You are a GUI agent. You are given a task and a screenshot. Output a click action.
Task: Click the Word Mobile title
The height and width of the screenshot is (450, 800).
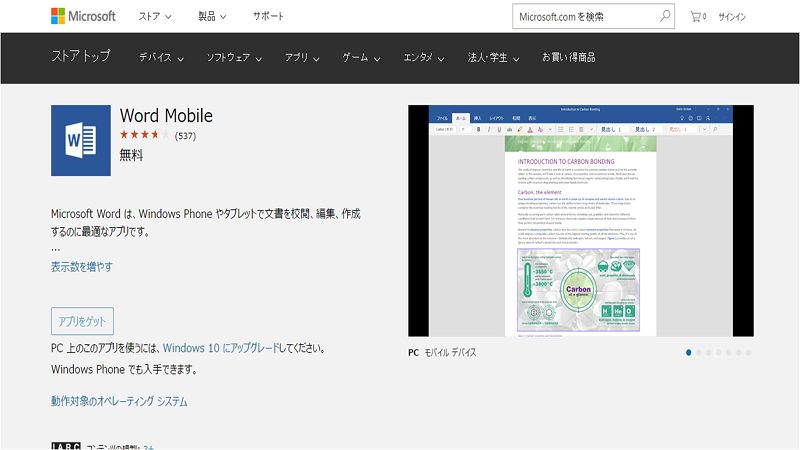point(166,116)
